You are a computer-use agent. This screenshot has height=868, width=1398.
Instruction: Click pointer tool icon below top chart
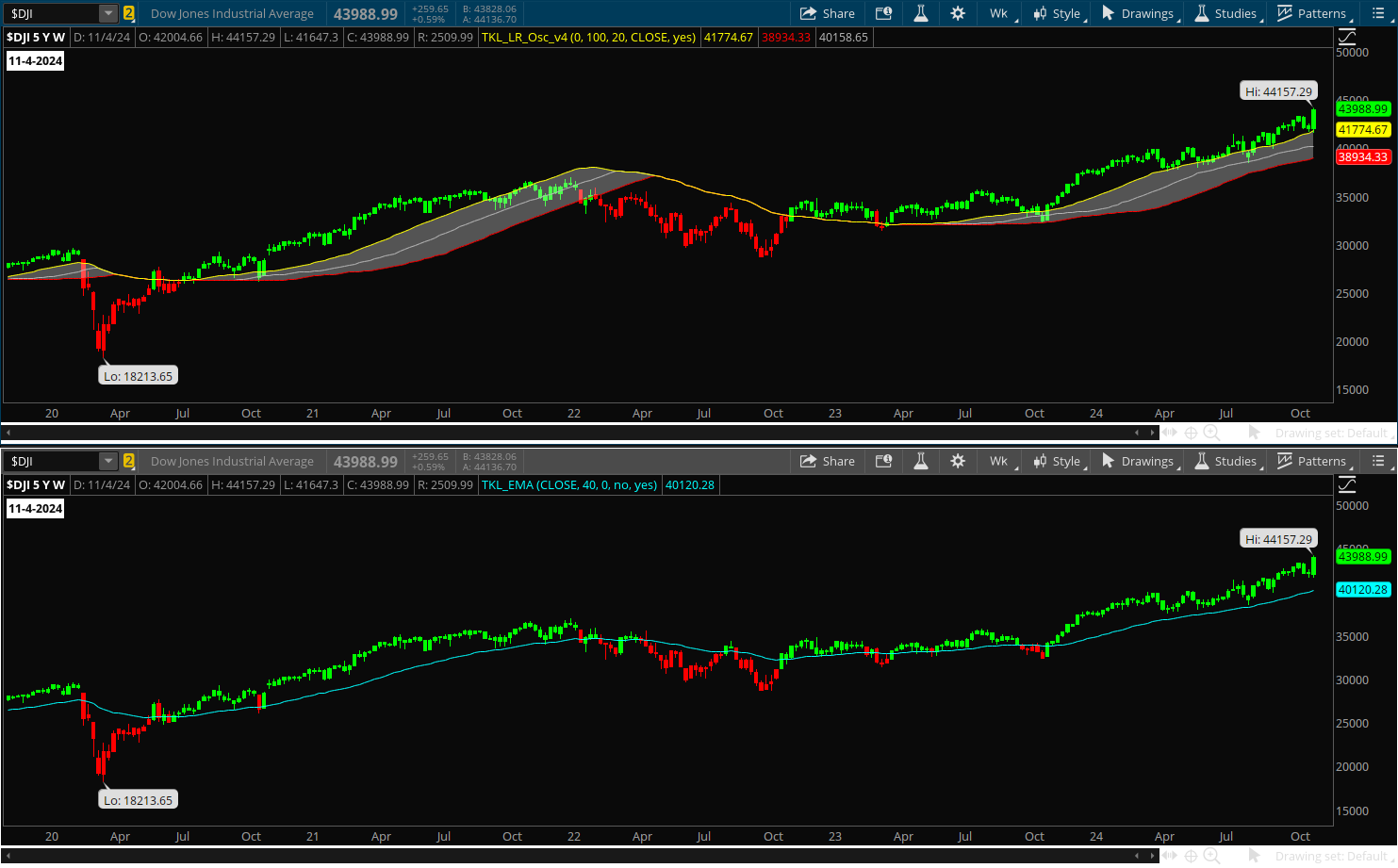(x=1254, y=433)
